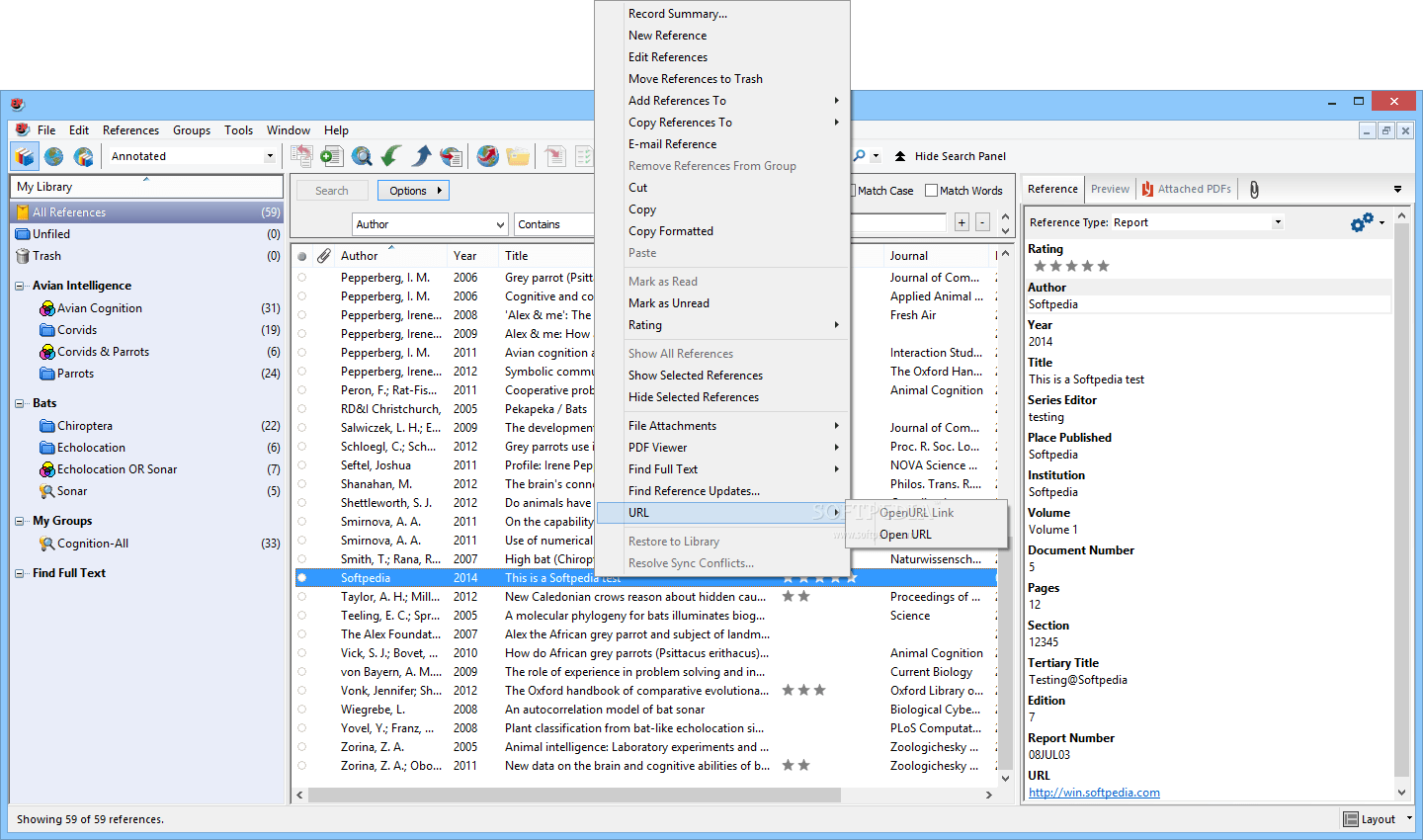Viewport: 1423px width, 840px height.
Task: Select the Cognition-All group entry
Action: point(94,543)
